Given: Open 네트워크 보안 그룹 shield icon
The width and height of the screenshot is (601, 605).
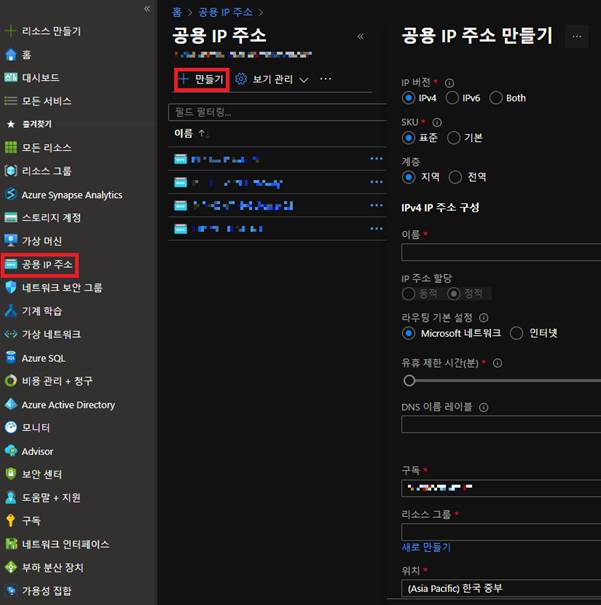Looking at the screenshot, I should 11,287.
